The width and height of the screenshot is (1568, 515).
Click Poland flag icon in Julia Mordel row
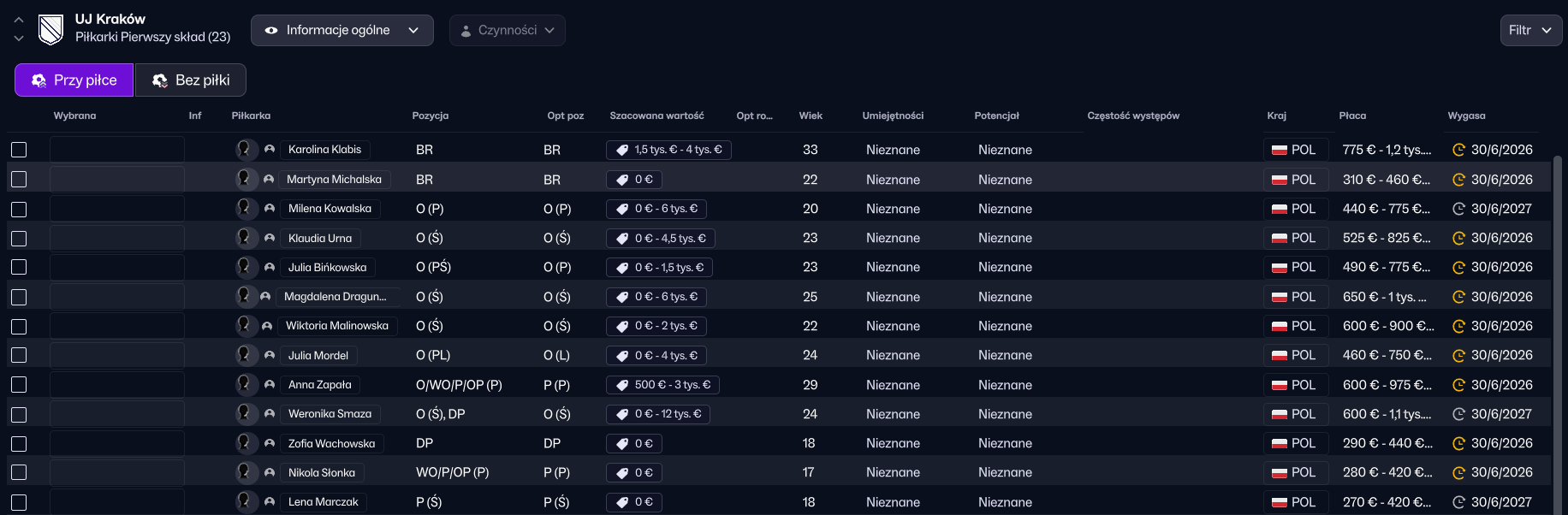coord(1280,355)
